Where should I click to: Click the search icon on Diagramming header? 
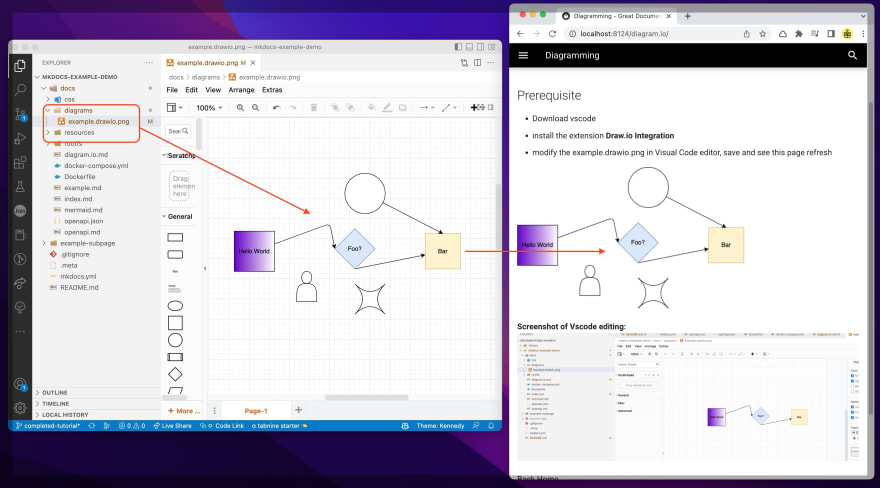(x=852, y=55)
